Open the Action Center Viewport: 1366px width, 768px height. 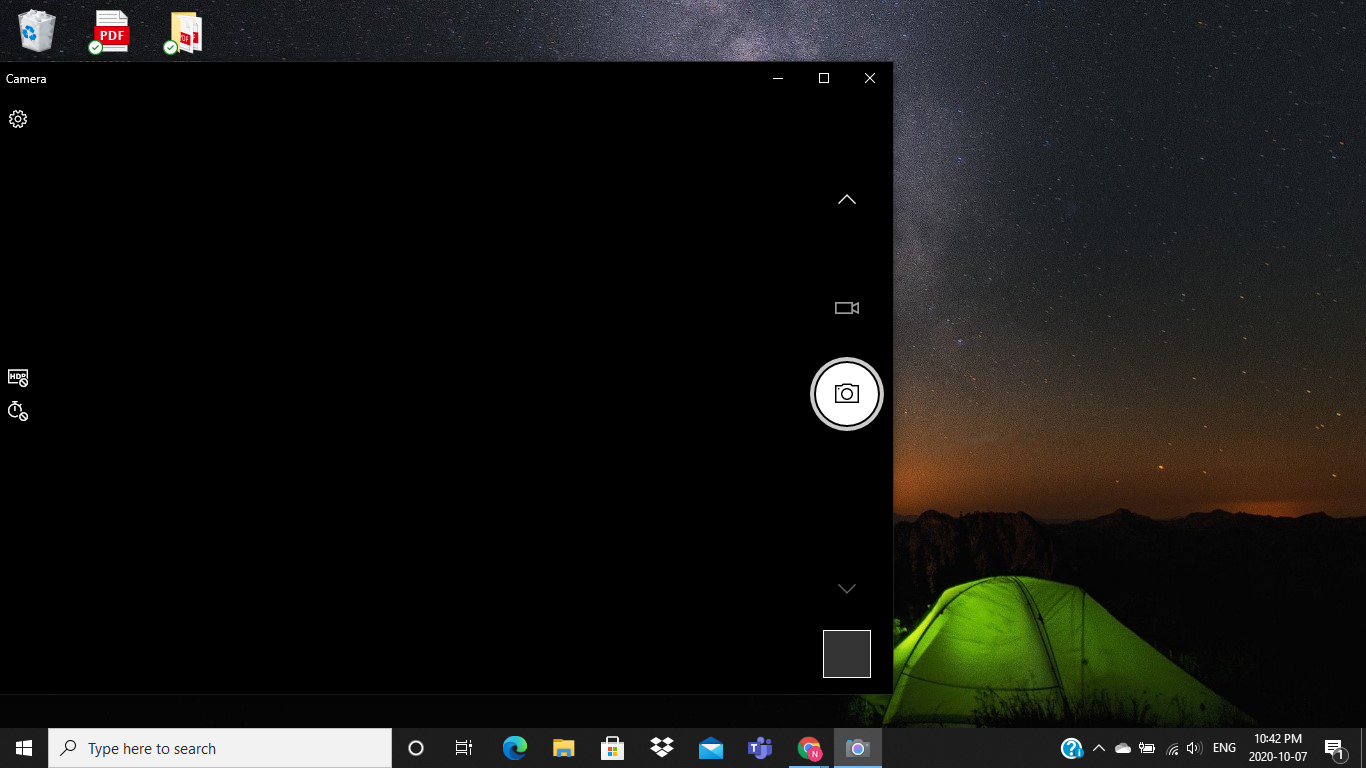1334,747
